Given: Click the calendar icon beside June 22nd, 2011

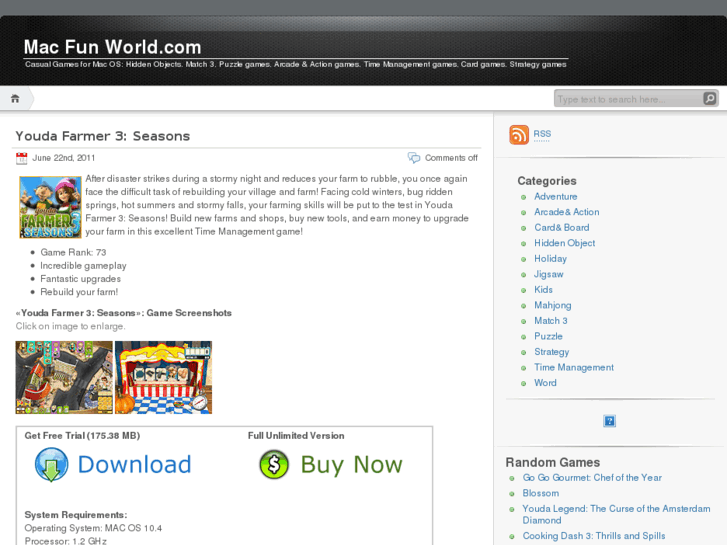Looking at the screenshot, I should point(21,158).
